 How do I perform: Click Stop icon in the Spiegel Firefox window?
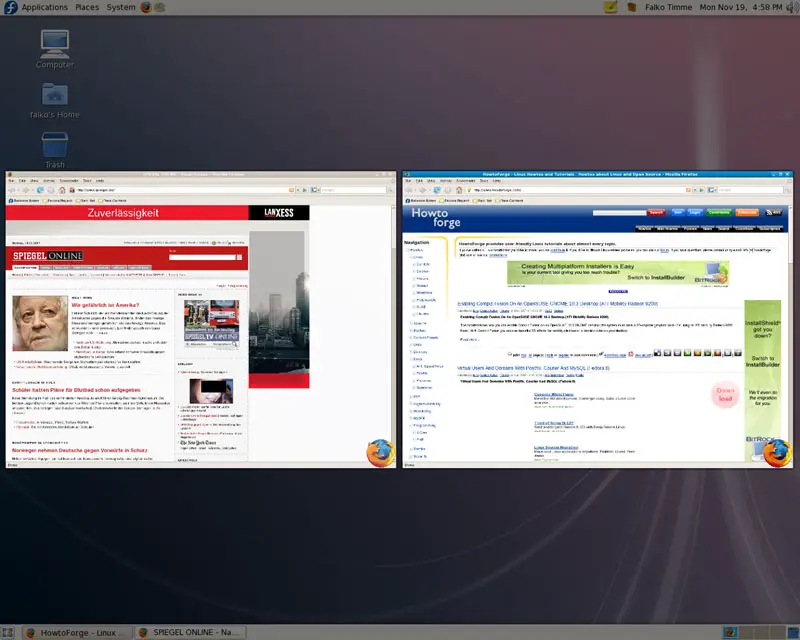click(51, 190)
